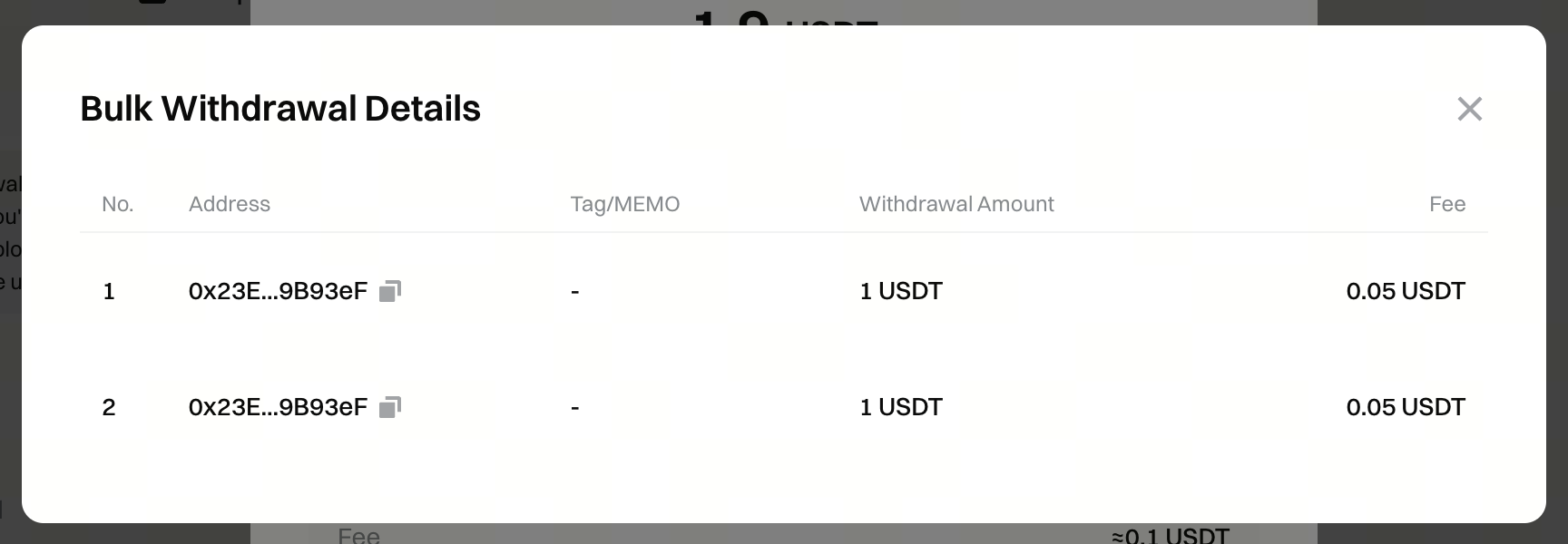Copy the first row's wallet address
This screenshot has height=544, width=1568.
pyautogui.click(x=390, y=291)
